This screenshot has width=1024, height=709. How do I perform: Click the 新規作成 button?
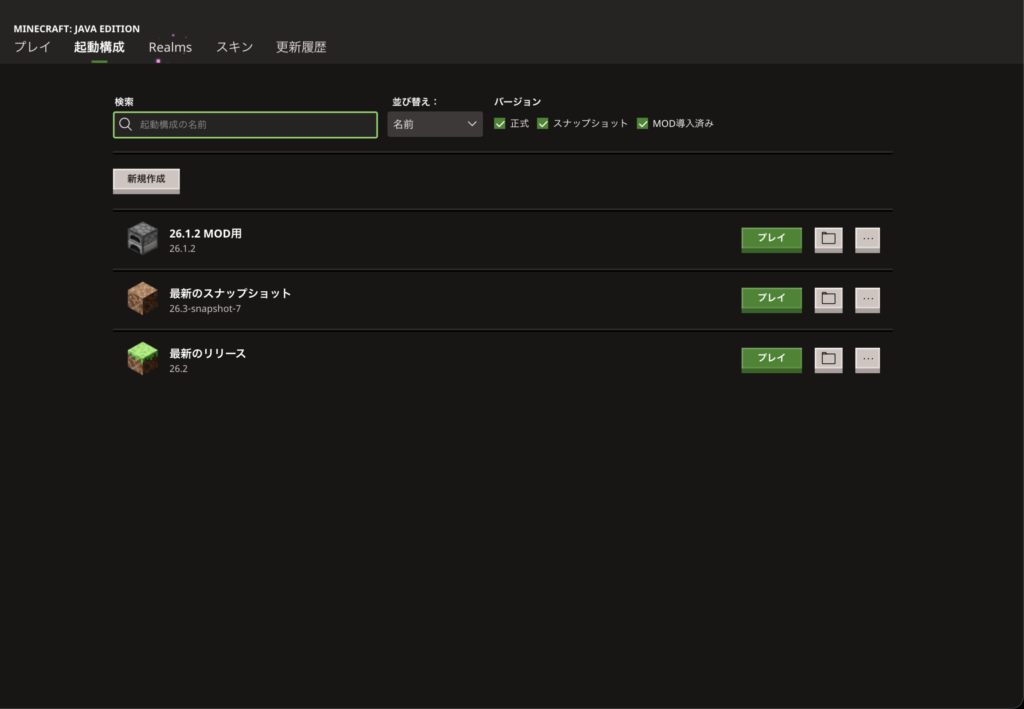tap(146, 180)
